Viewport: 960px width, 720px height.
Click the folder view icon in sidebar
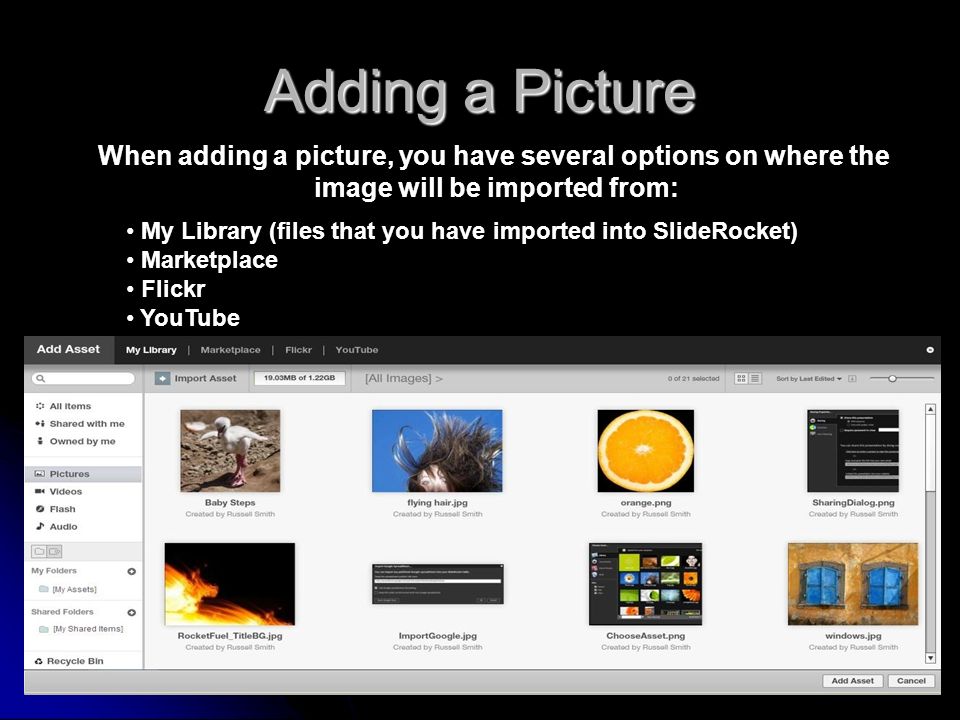tap(39, 551)
